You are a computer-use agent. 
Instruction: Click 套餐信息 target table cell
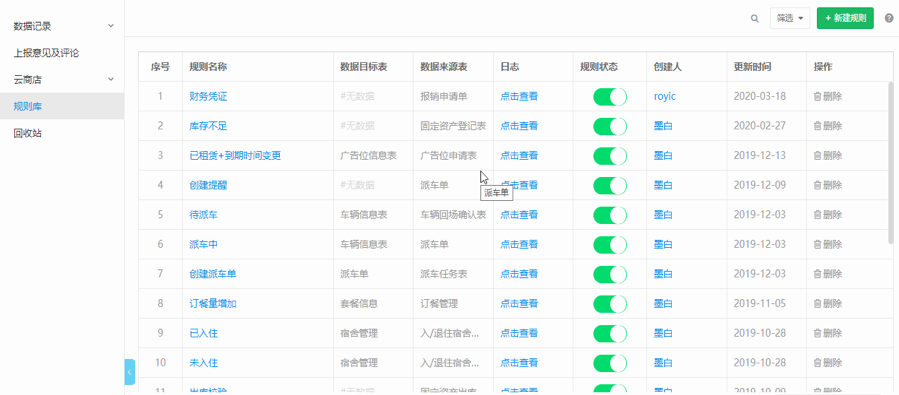pos(359,304)
